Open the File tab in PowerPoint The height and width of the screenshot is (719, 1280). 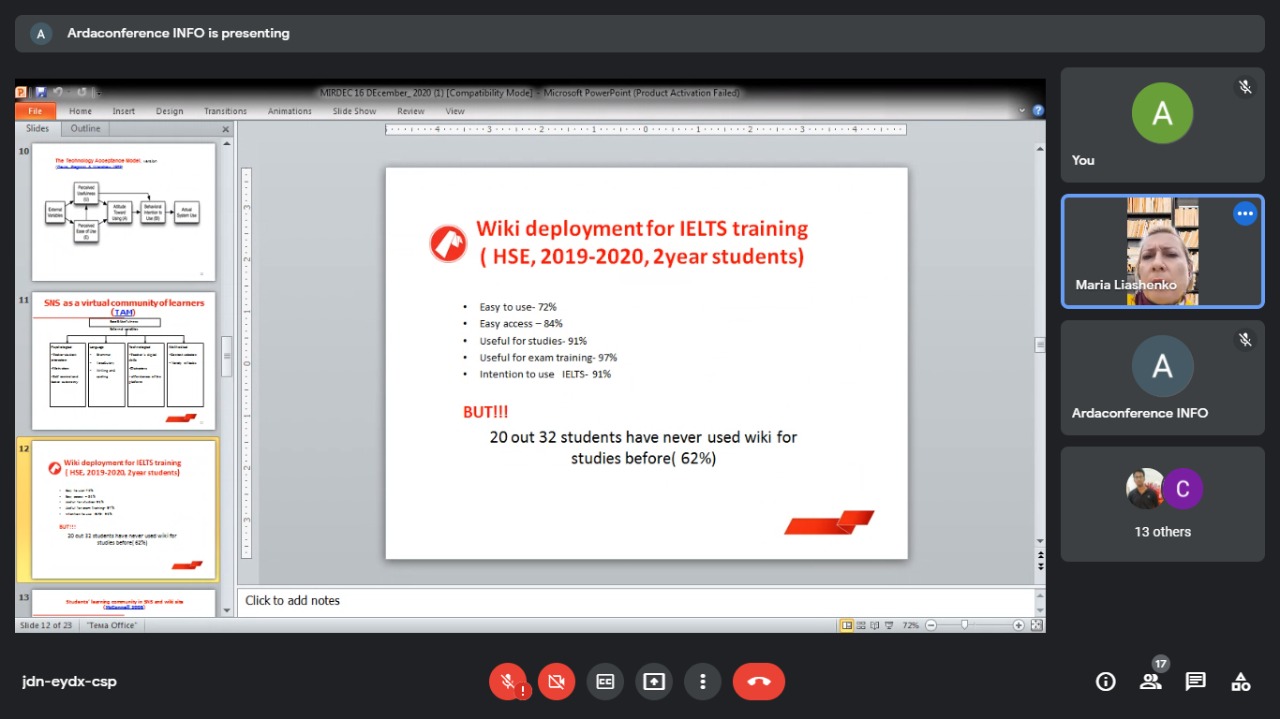[x=35, y=111]
